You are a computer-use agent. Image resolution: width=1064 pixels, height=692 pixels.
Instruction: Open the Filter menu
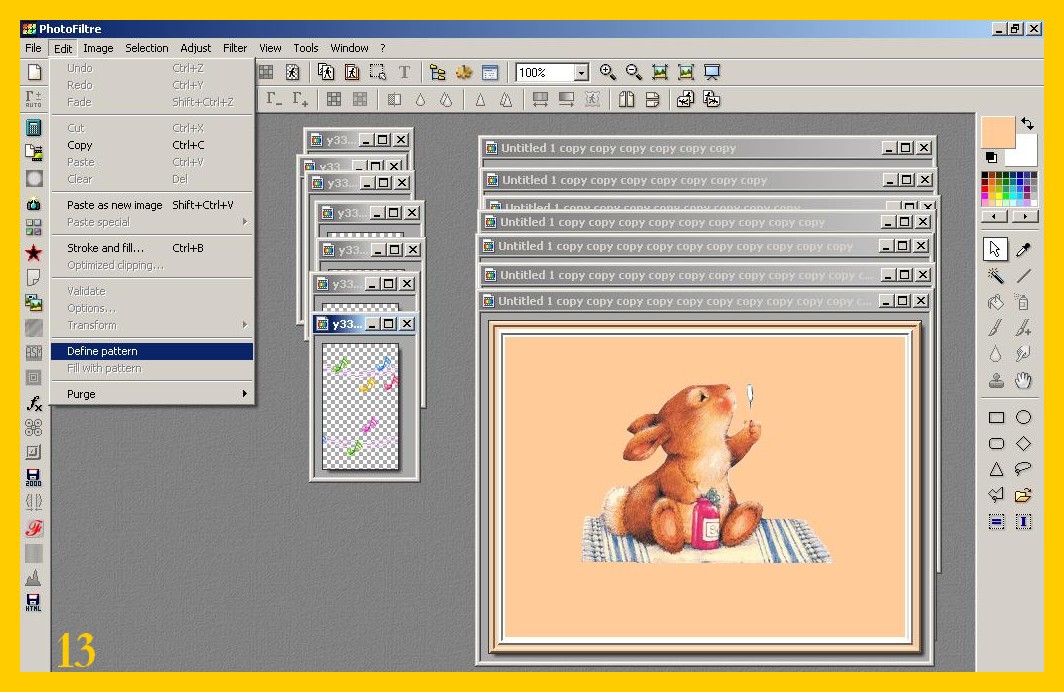coord(235,48)
